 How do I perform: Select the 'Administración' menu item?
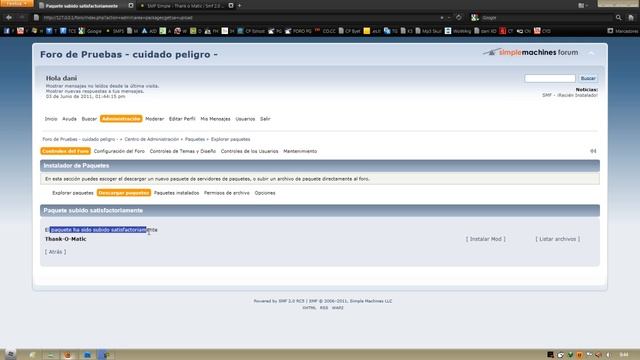121,119
